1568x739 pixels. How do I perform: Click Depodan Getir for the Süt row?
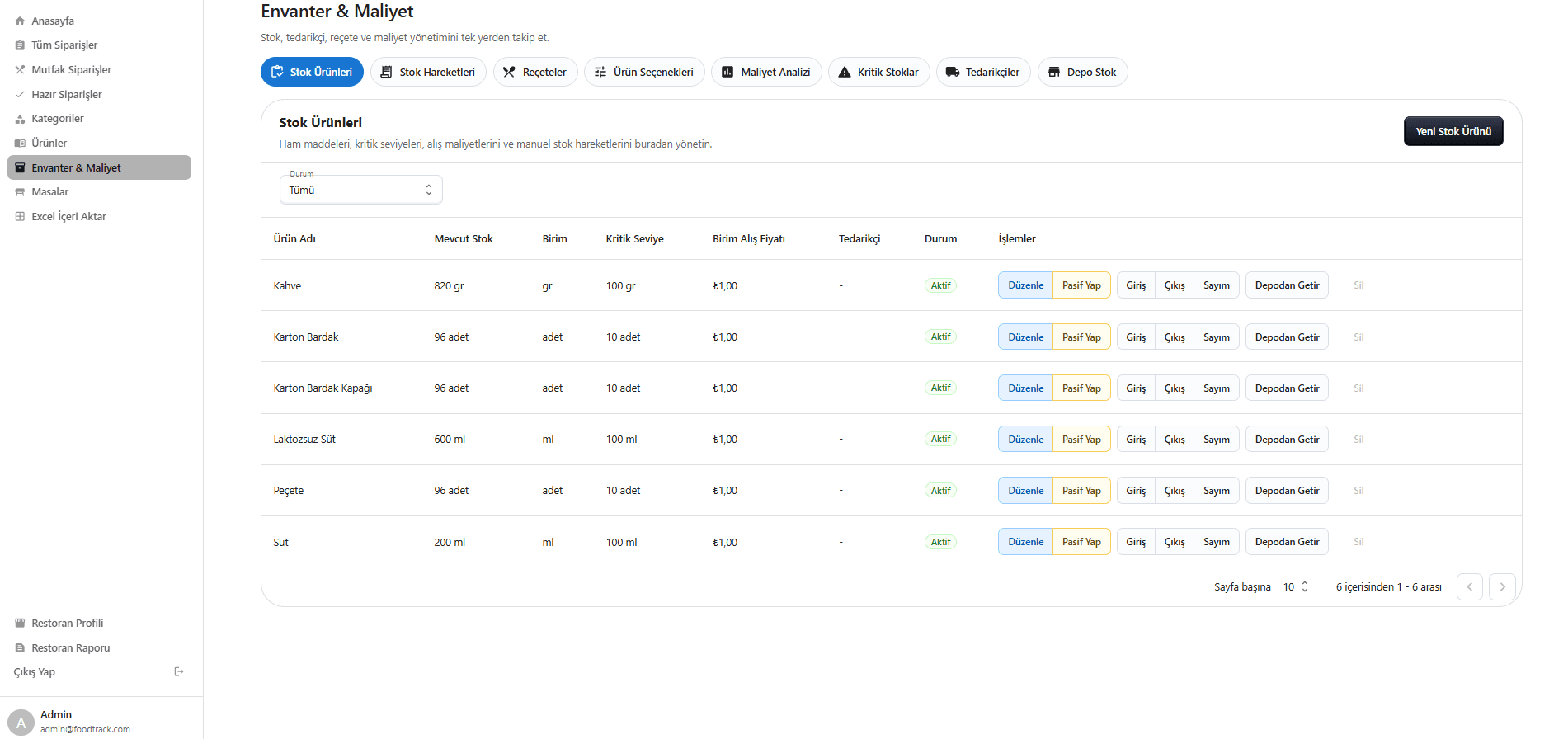1287,542
